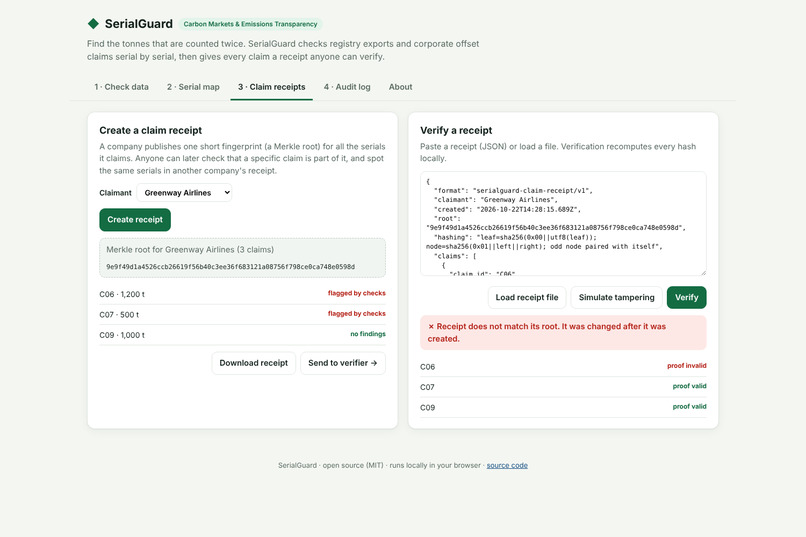This screenshot has height=537, width=806.
Task: Open the source code link in footer
Action: pyautogui.click(x=507, y=465)
